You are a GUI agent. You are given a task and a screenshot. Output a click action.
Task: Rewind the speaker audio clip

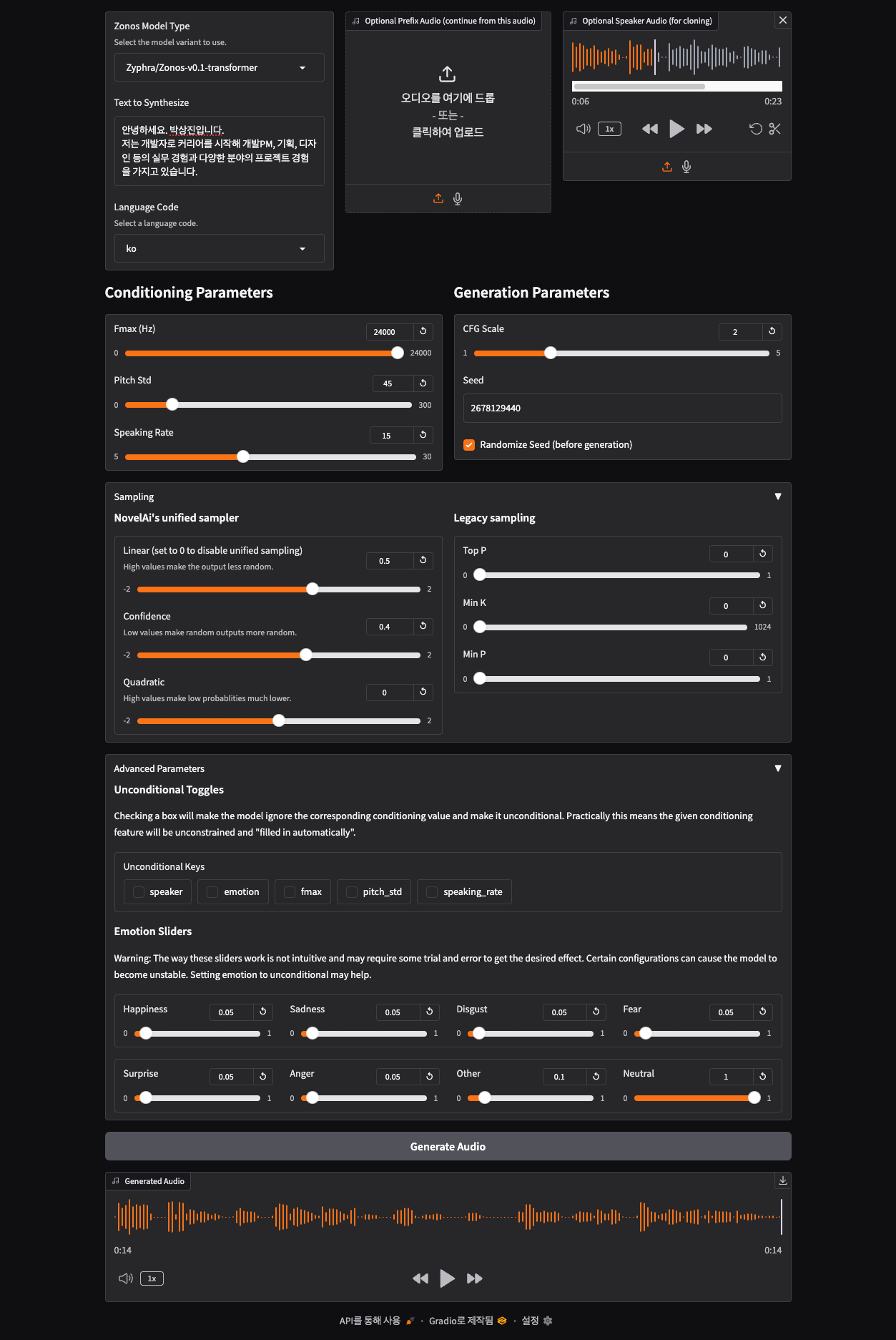649,129
